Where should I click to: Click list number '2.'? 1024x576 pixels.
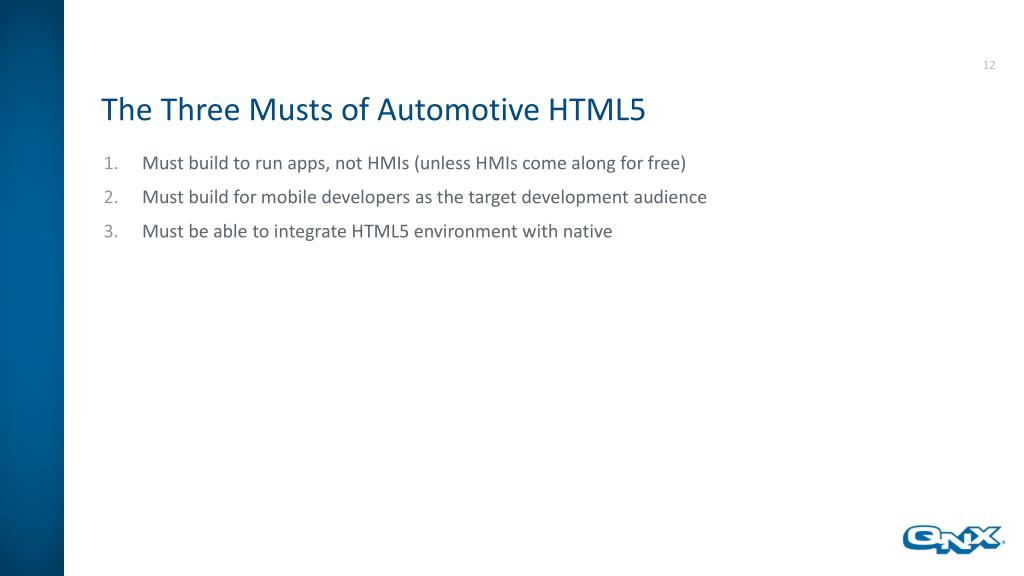[x=111, y=197]
